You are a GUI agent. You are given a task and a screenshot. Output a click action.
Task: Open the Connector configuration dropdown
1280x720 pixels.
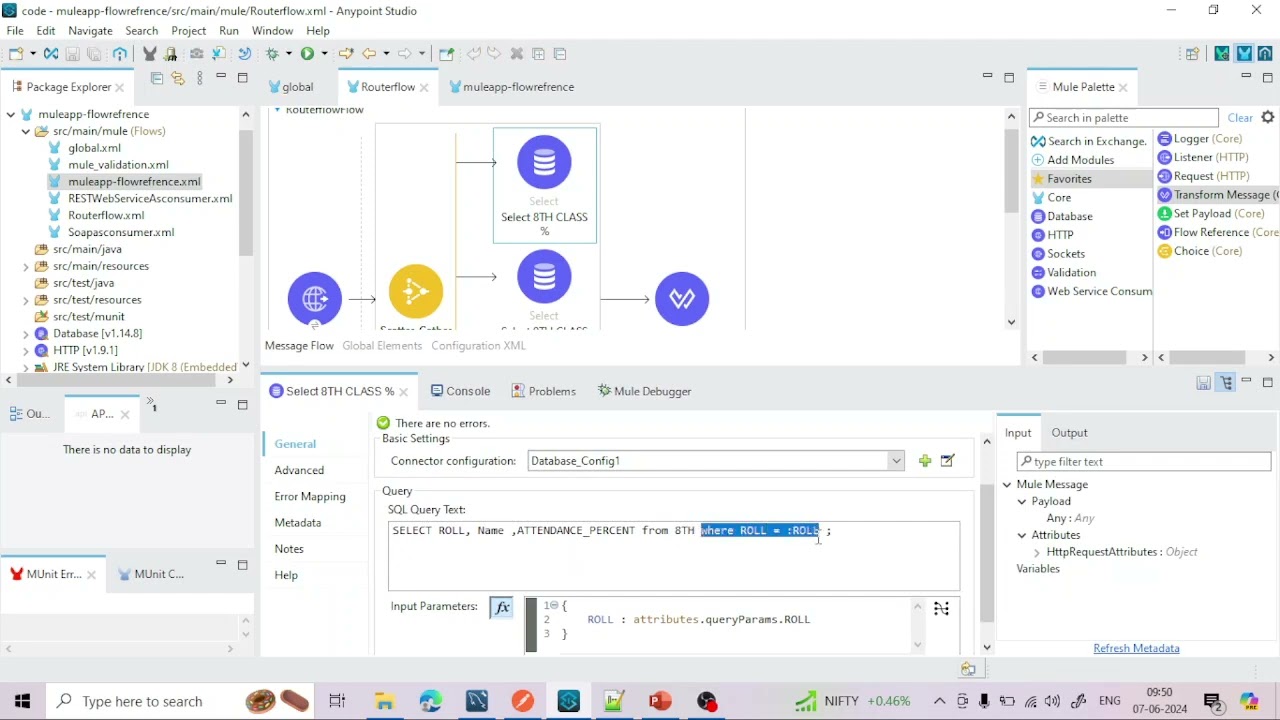tap(896, 461)
